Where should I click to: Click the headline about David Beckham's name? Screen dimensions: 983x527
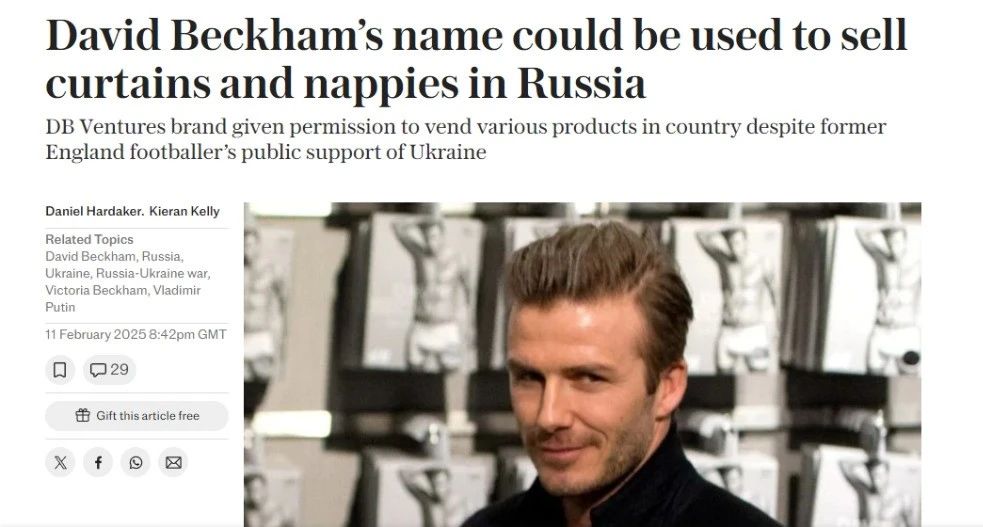pyautogui.click(x=476, y=60)
